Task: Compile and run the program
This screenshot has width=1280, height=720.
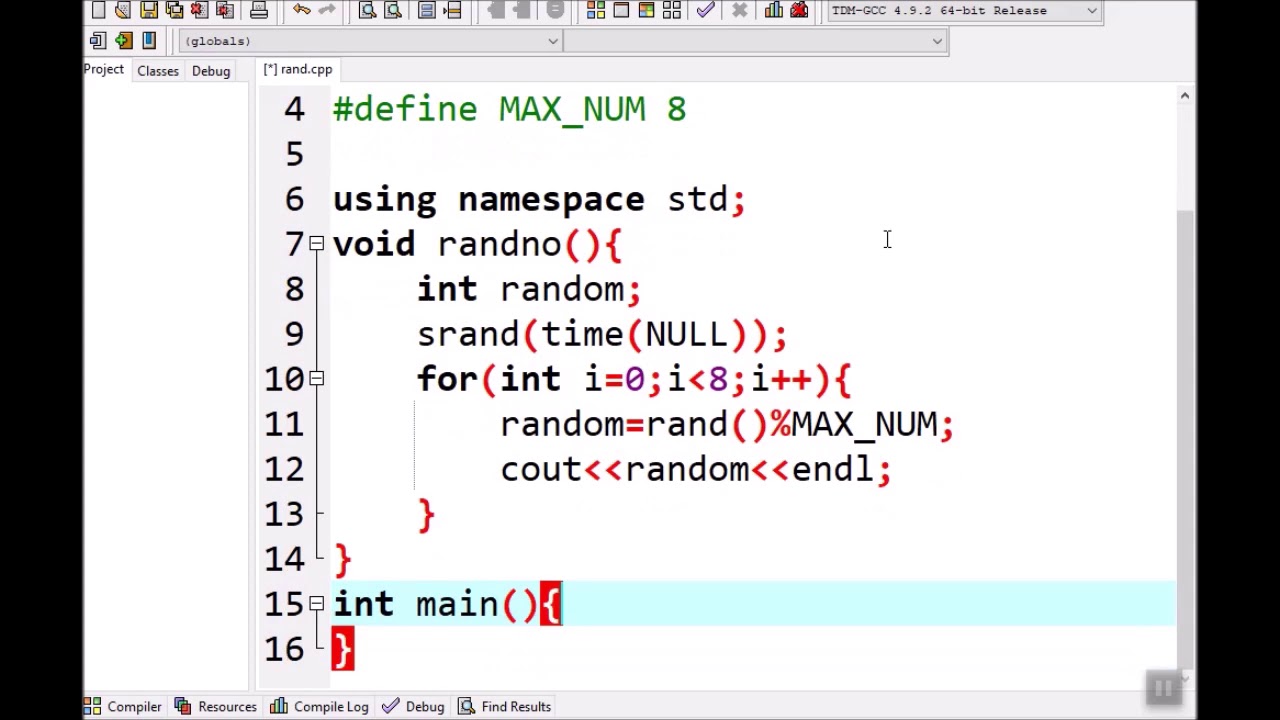Action: [646, 10]
